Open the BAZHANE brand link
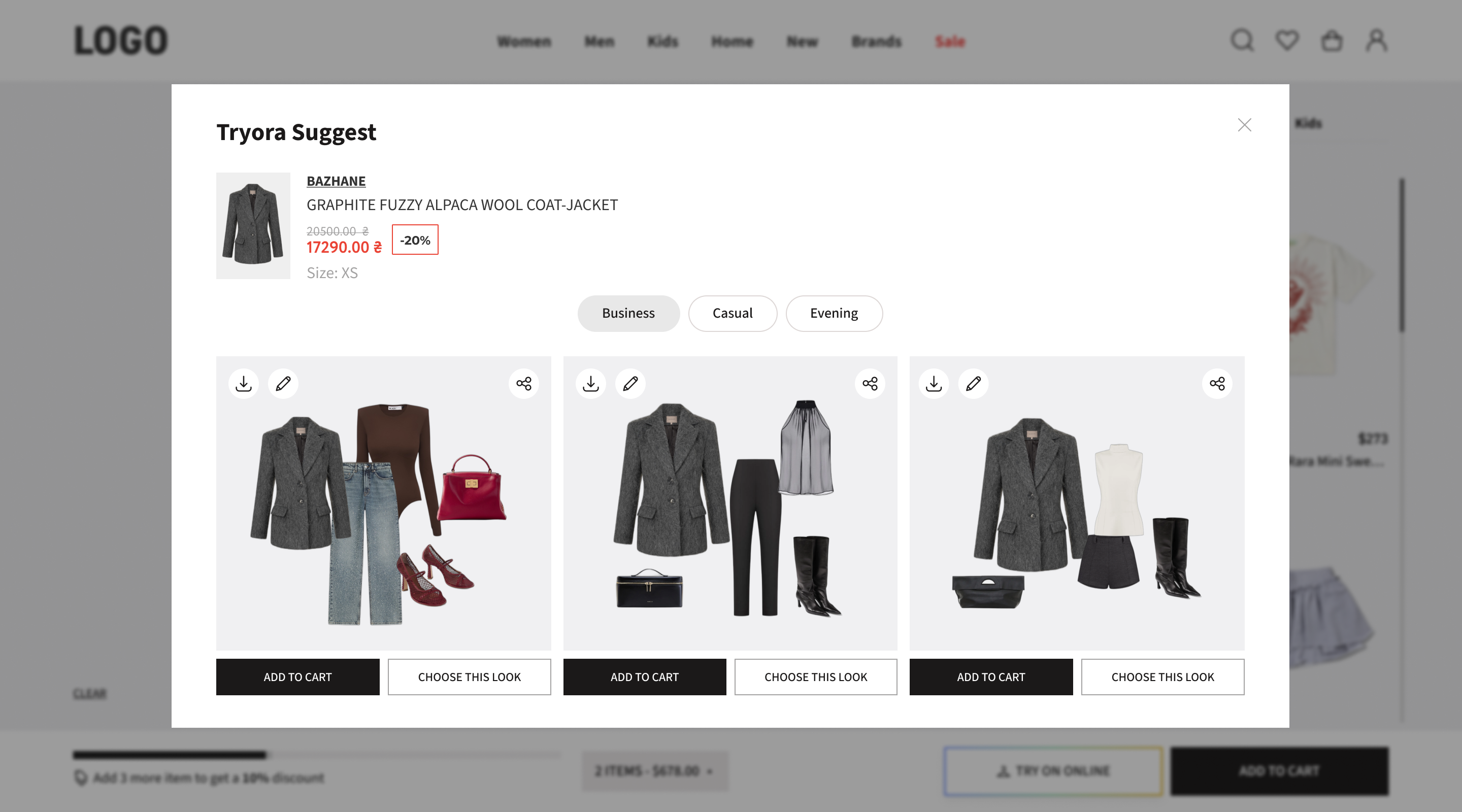 (336, 181)
